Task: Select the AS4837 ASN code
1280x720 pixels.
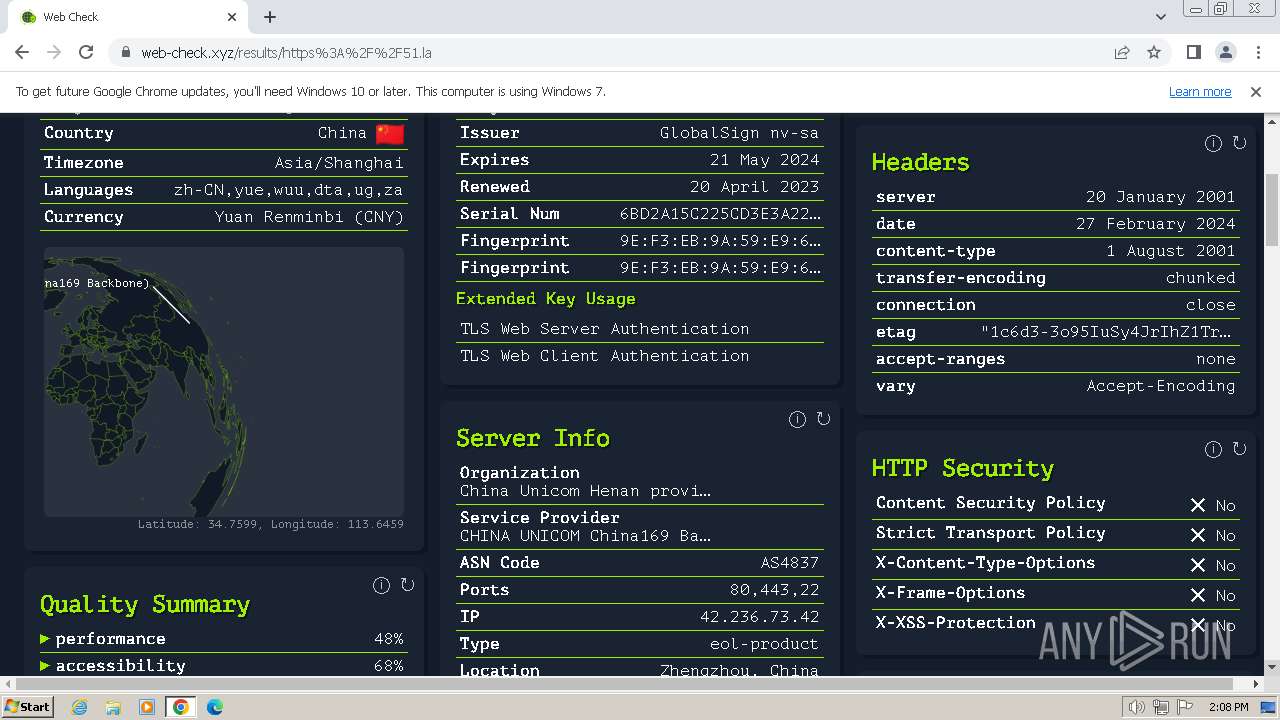Action: click(x=789, y=563)
